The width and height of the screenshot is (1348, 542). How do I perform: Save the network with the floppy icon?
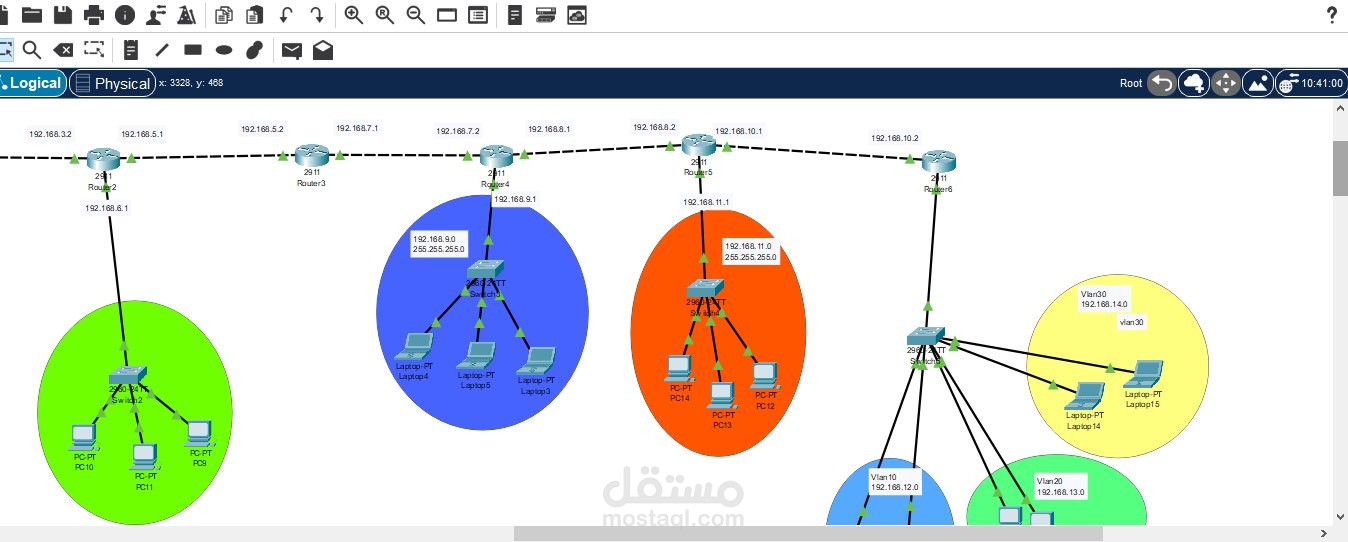[63, 14]
